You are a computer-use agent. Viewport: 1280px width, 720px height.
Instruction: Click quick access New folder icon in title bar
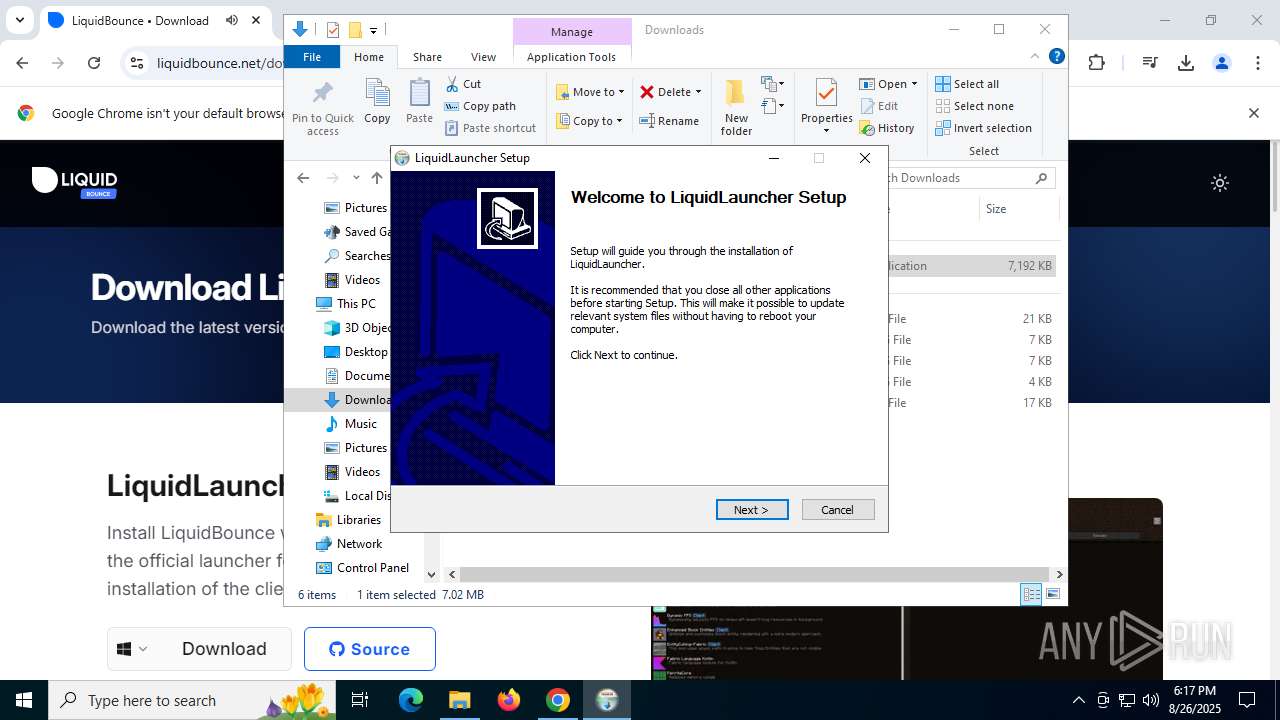coord(354,30)
